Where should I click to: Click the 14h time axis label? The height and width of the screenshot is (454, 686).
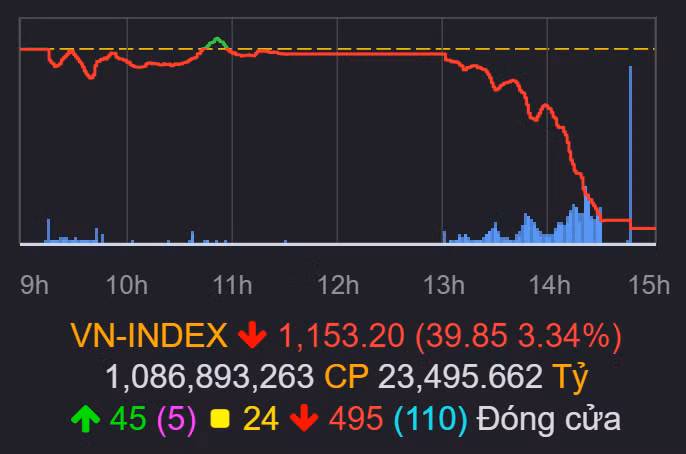[550, 285]
